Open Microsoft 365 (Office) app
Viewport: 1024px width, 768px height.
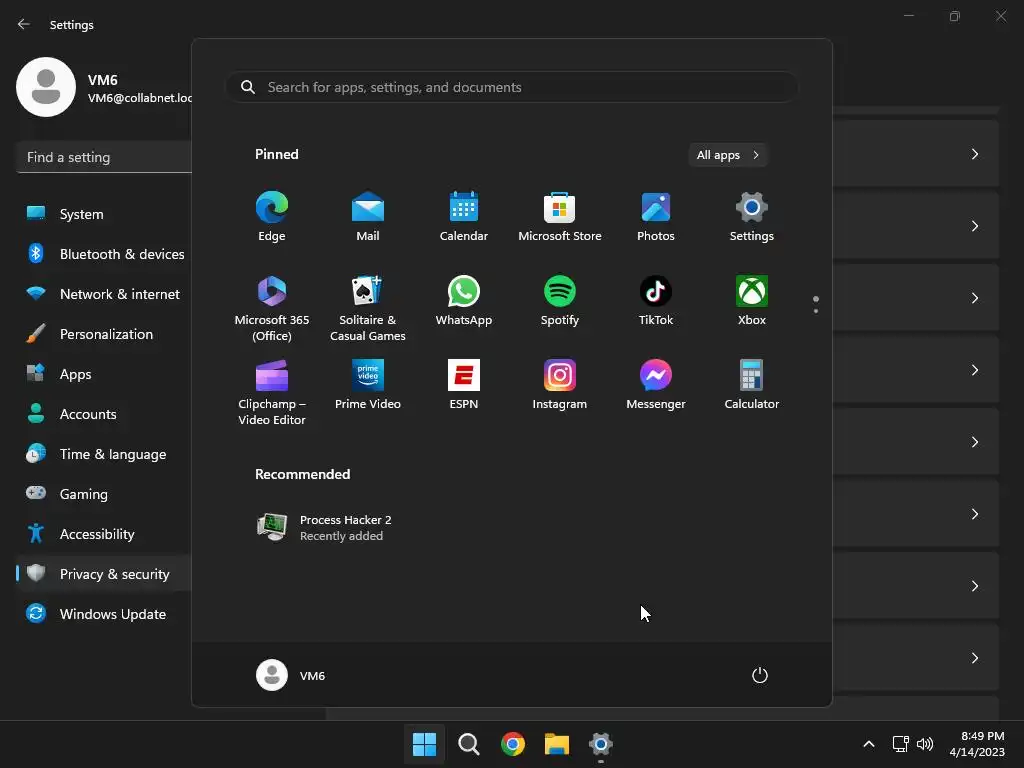272,308
